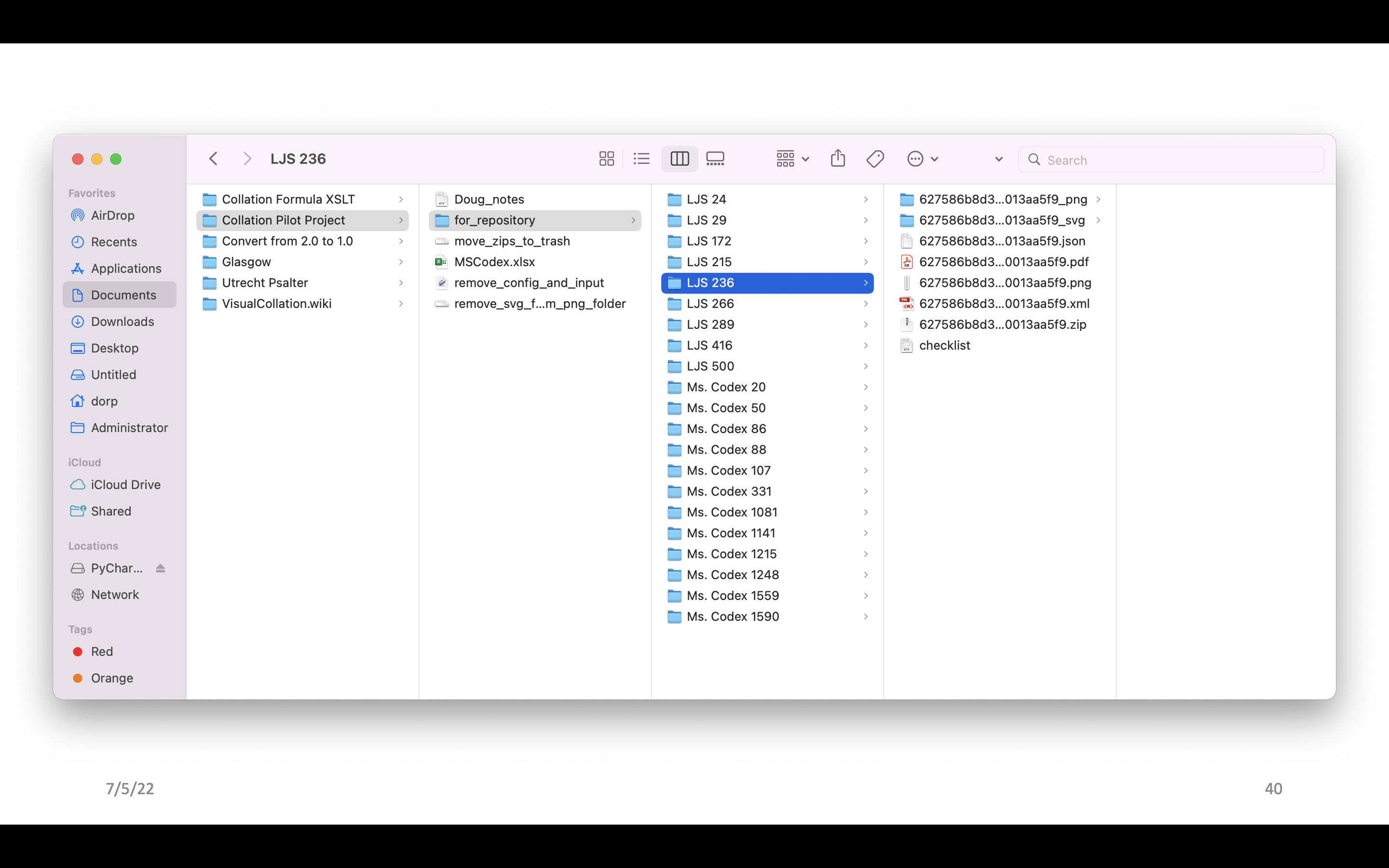Screen dimensions: 1389x868
Task: Switch to icon grid view
Action: point(607,159)
